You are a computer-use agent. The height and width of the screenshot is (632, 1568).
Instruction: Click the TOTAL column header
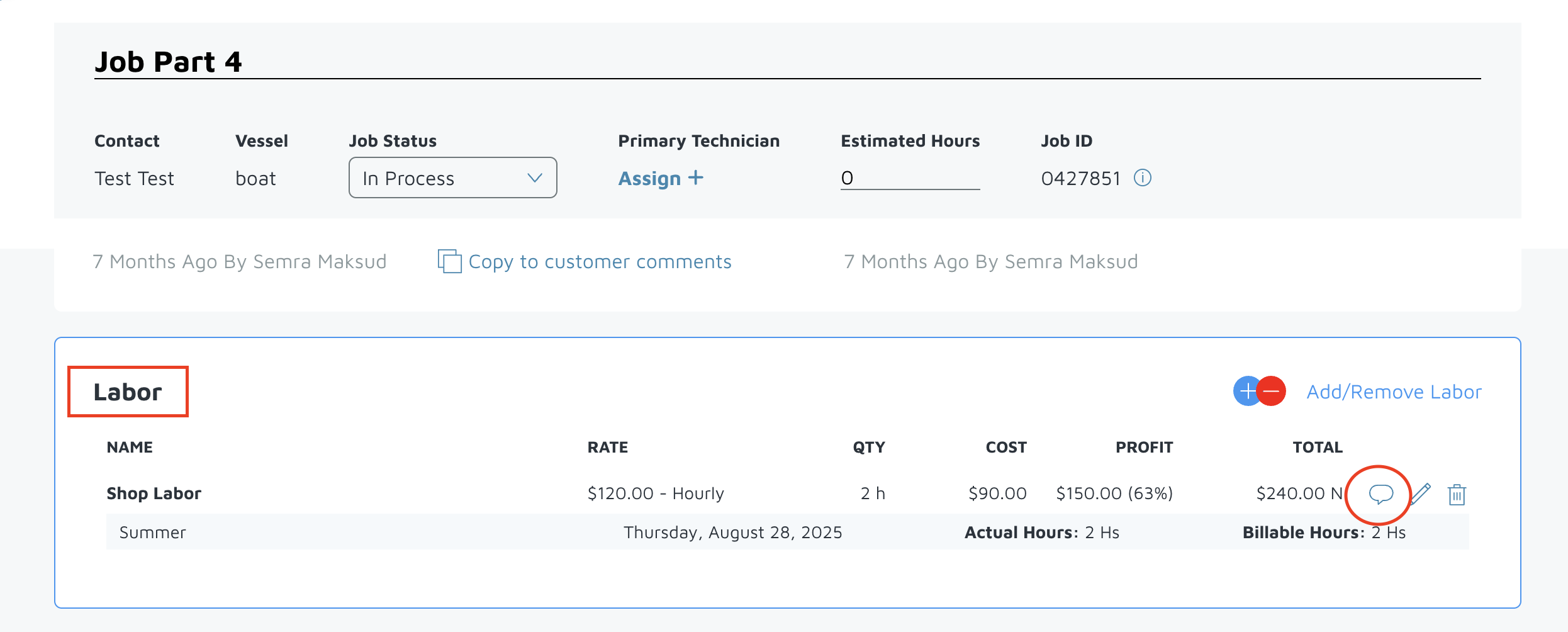(x=1318, y=448)
